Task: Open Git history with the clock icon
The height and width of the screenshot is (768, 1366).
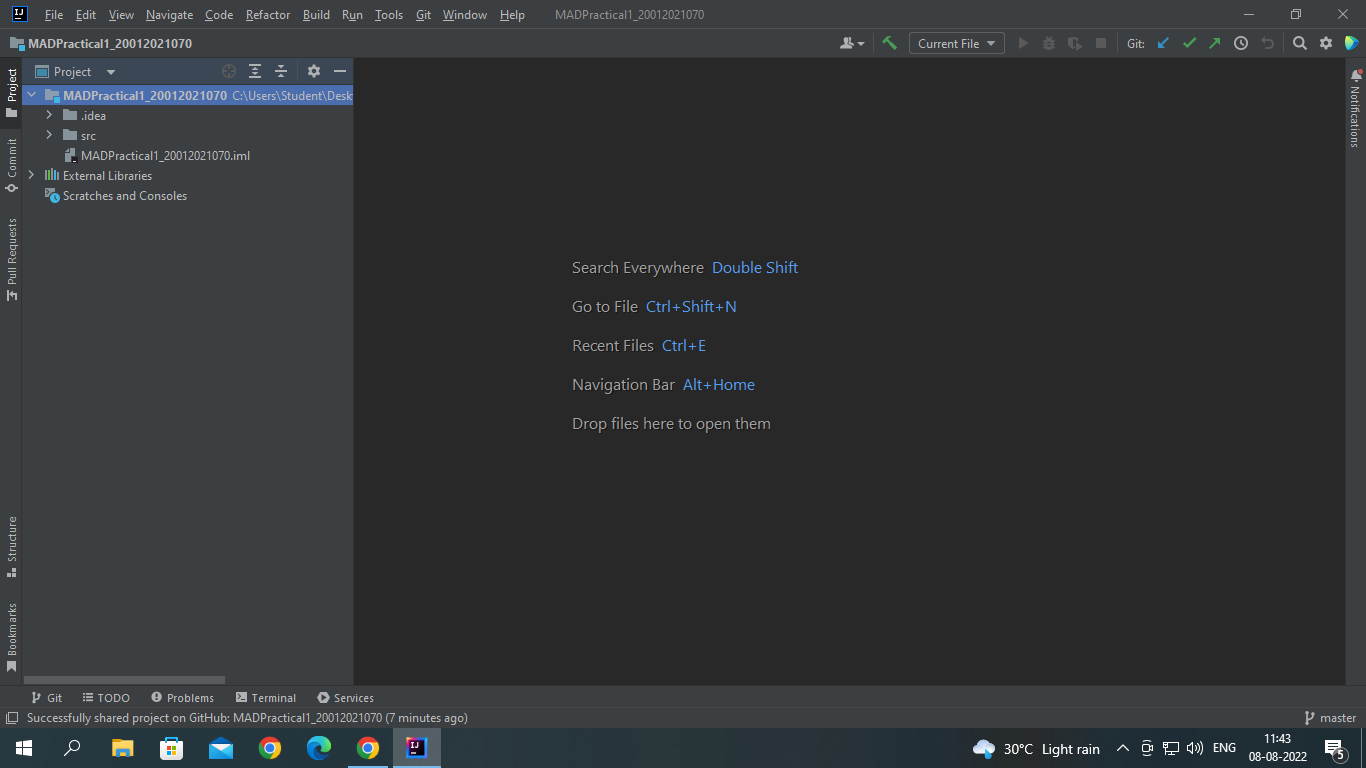Action: [1240, 43]
